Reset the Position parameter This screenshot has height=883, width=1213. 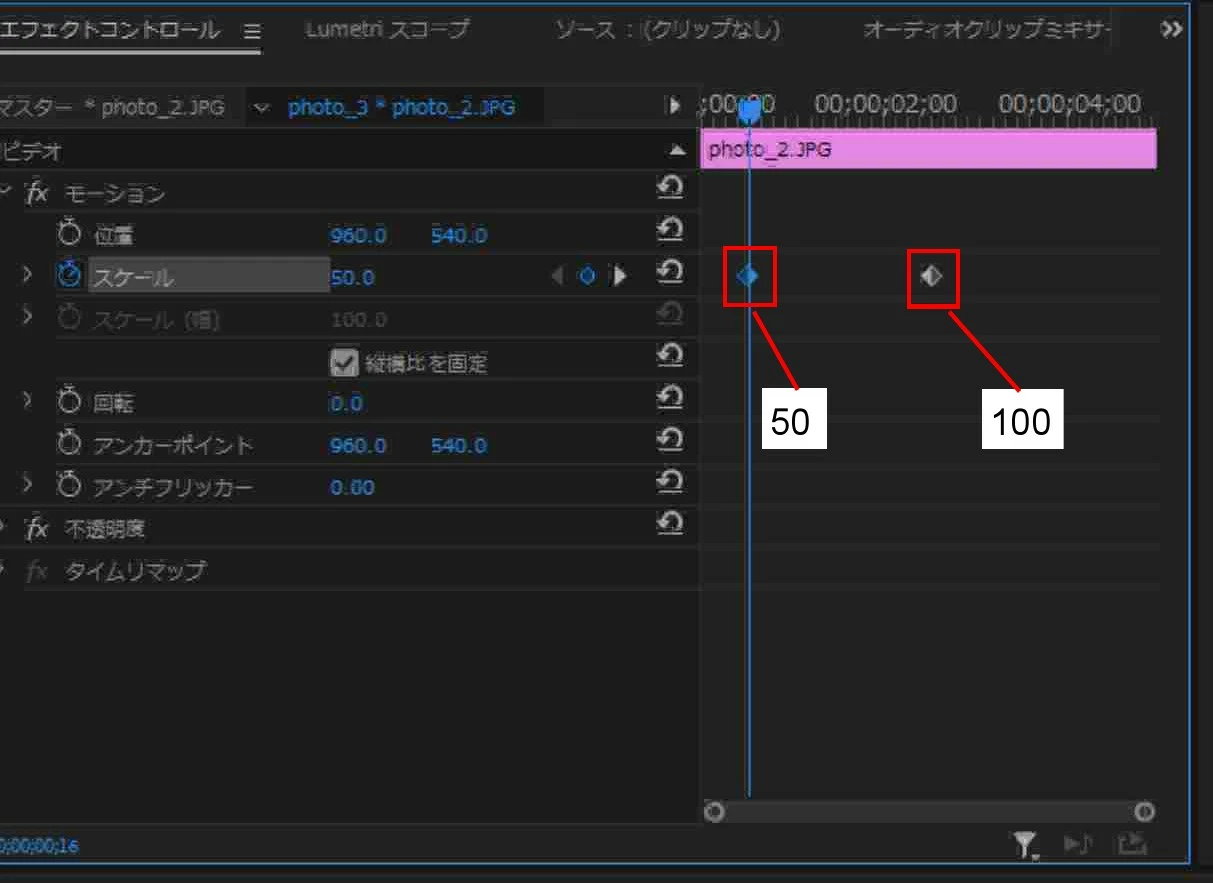coord(670,229)
